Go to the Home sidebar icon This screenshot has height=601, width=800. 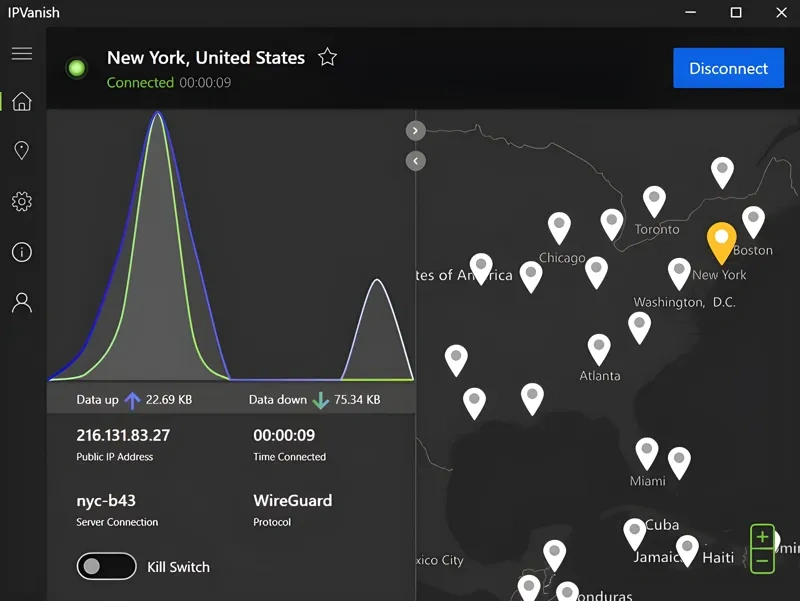(22, 102)
